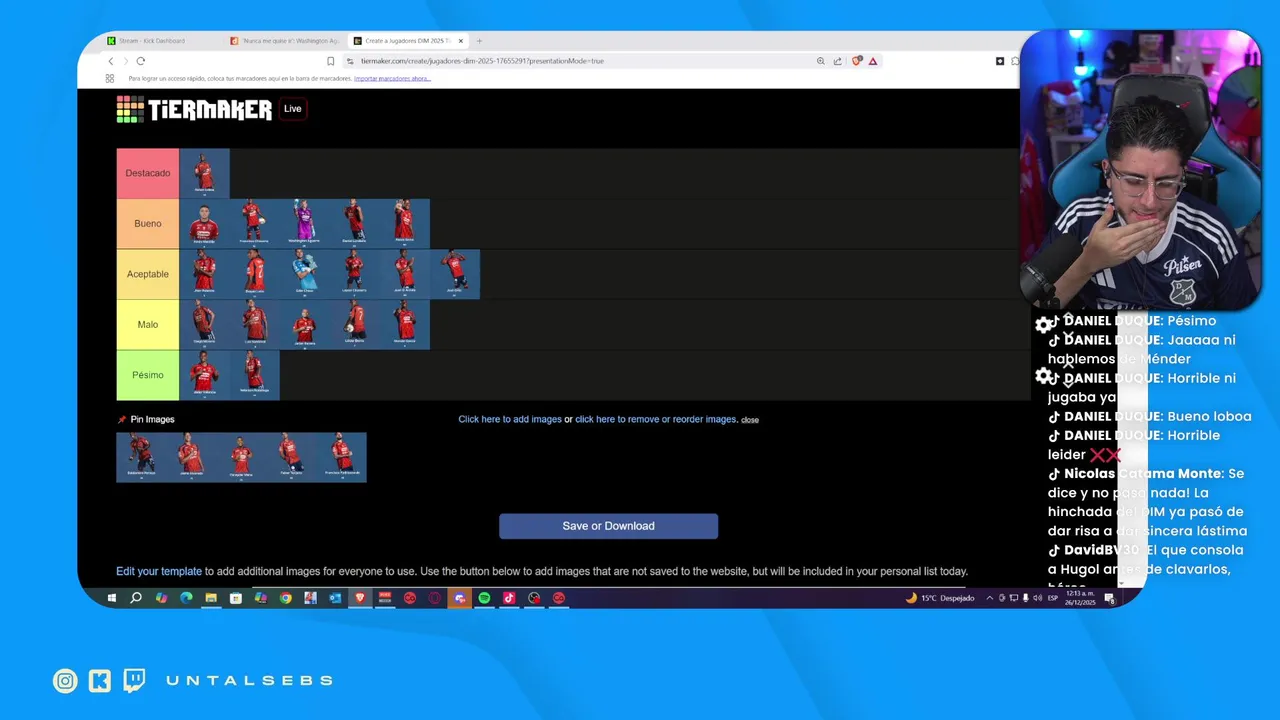Image resolution: width=1280 pixels, height=720 pixels.
Task: Click the Malo tier label
Action: click(148, 324)
